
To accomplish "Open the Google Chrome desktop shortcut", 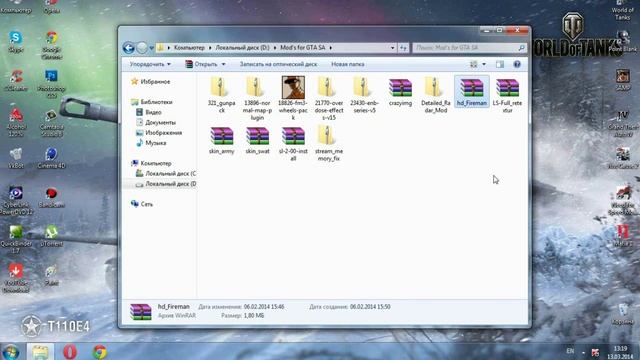I will pyautogui.click(x=51, y=45).
